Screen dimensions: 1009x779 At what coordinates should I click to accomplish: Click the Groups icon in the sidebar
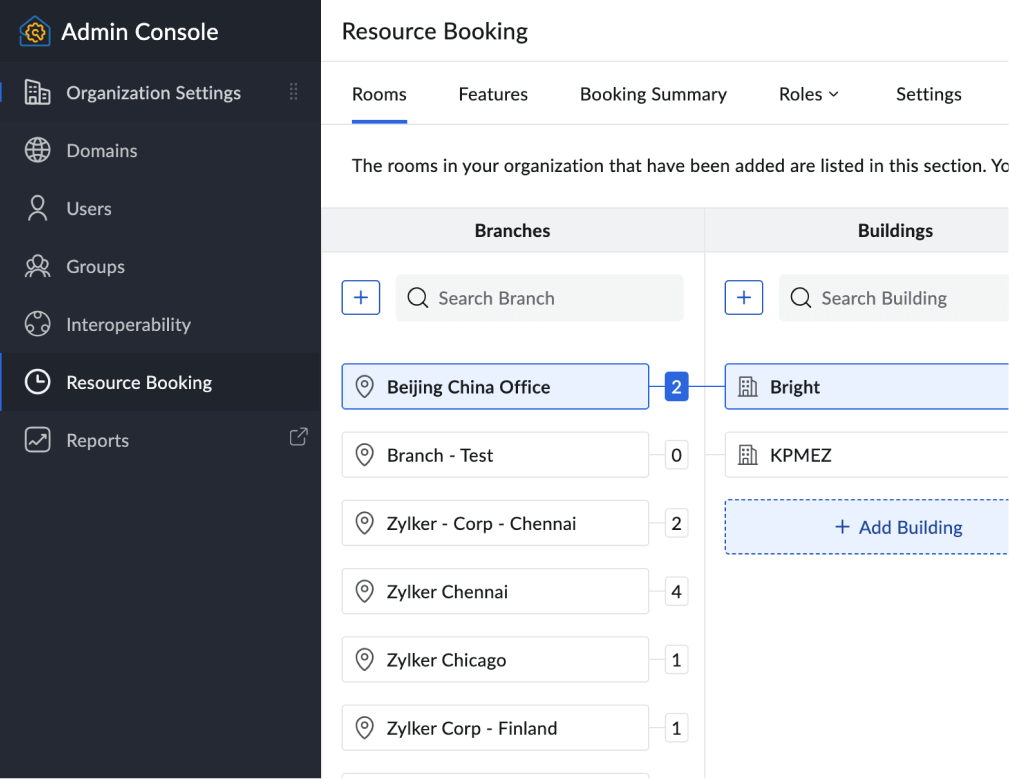38,267
